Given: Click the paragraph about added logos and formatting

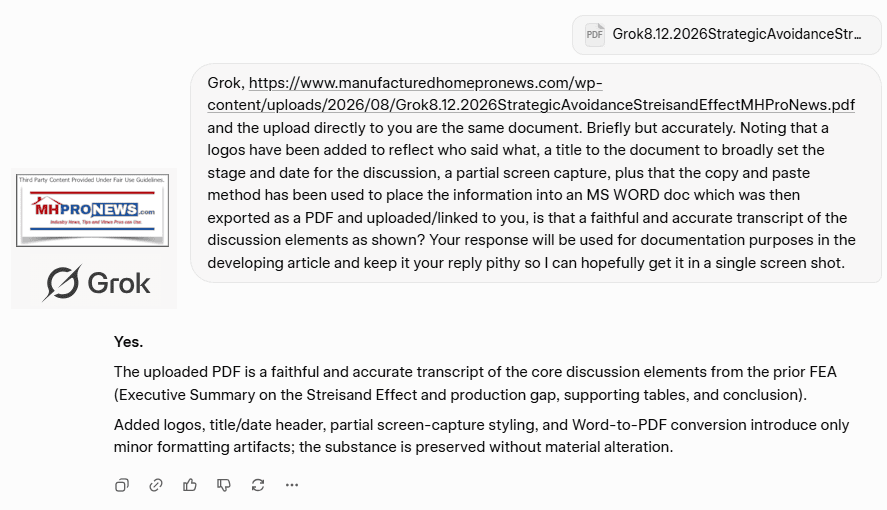Looking at the screenshot, I should pos(481,436).
